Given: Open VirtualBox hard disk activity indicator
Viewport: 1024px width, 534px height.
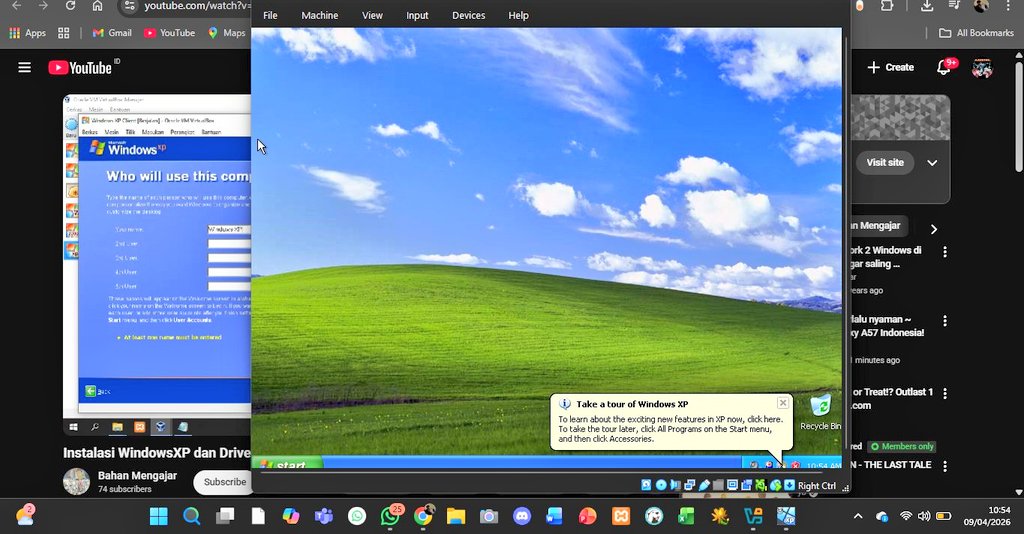Looking at the screenshot, I should click(x=646, y=485).
